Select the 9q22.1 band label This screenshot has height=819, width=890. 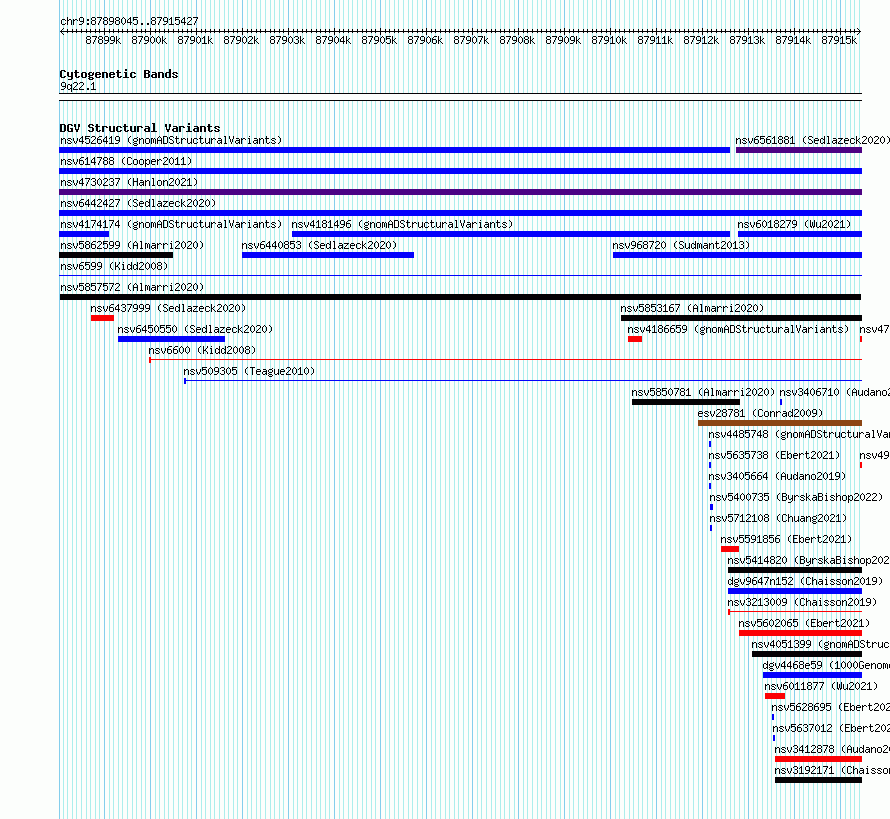[x=78, y=86]
